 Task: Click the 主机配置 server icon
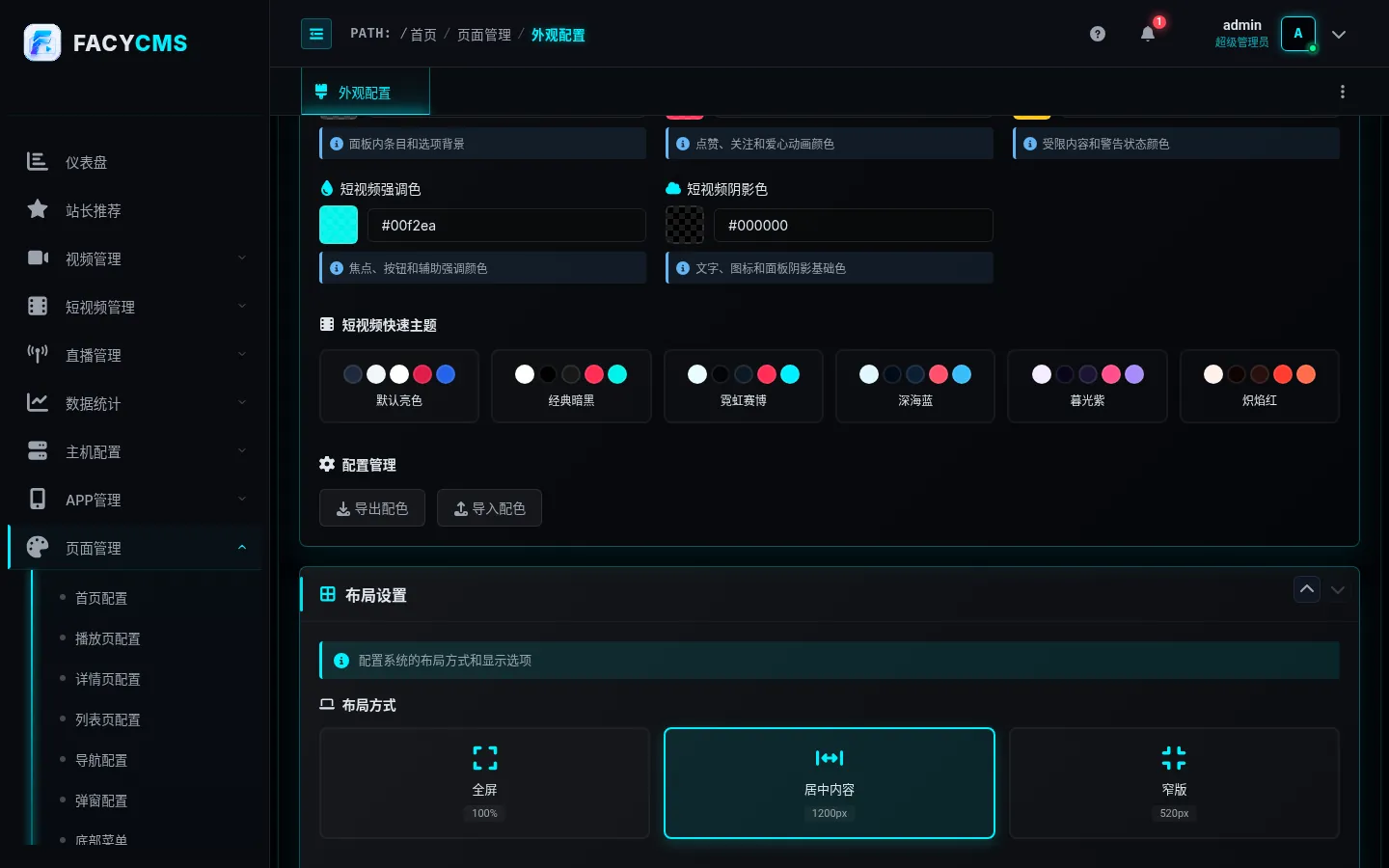38,450
